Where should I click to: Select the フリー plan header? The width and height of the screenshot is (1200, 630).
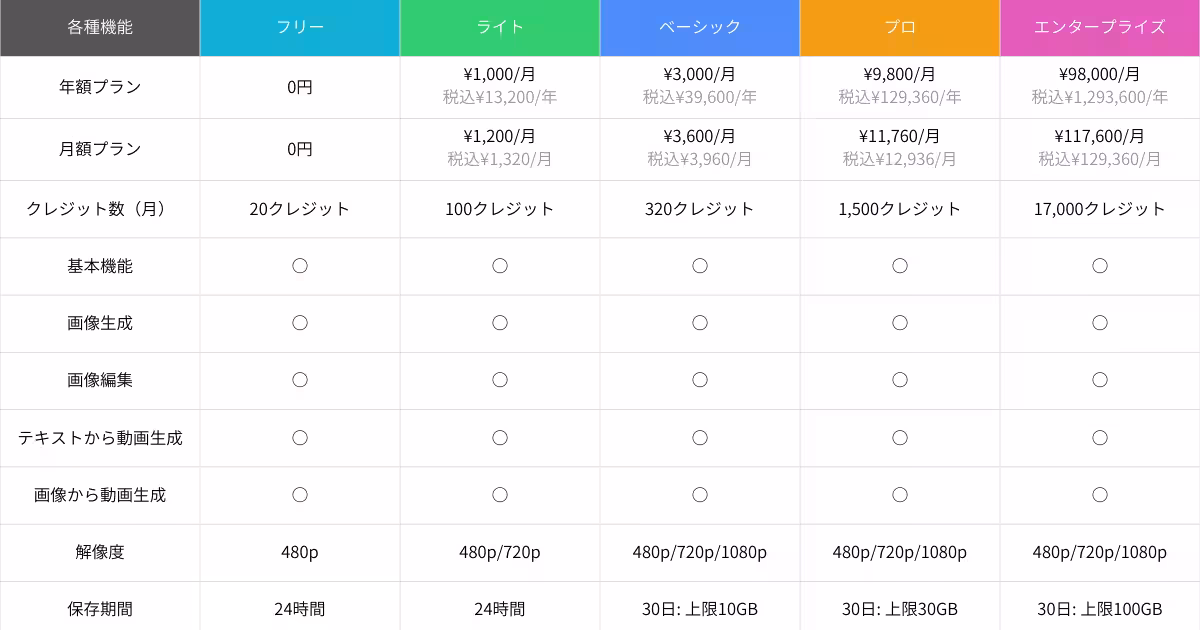tap(300, 27)
